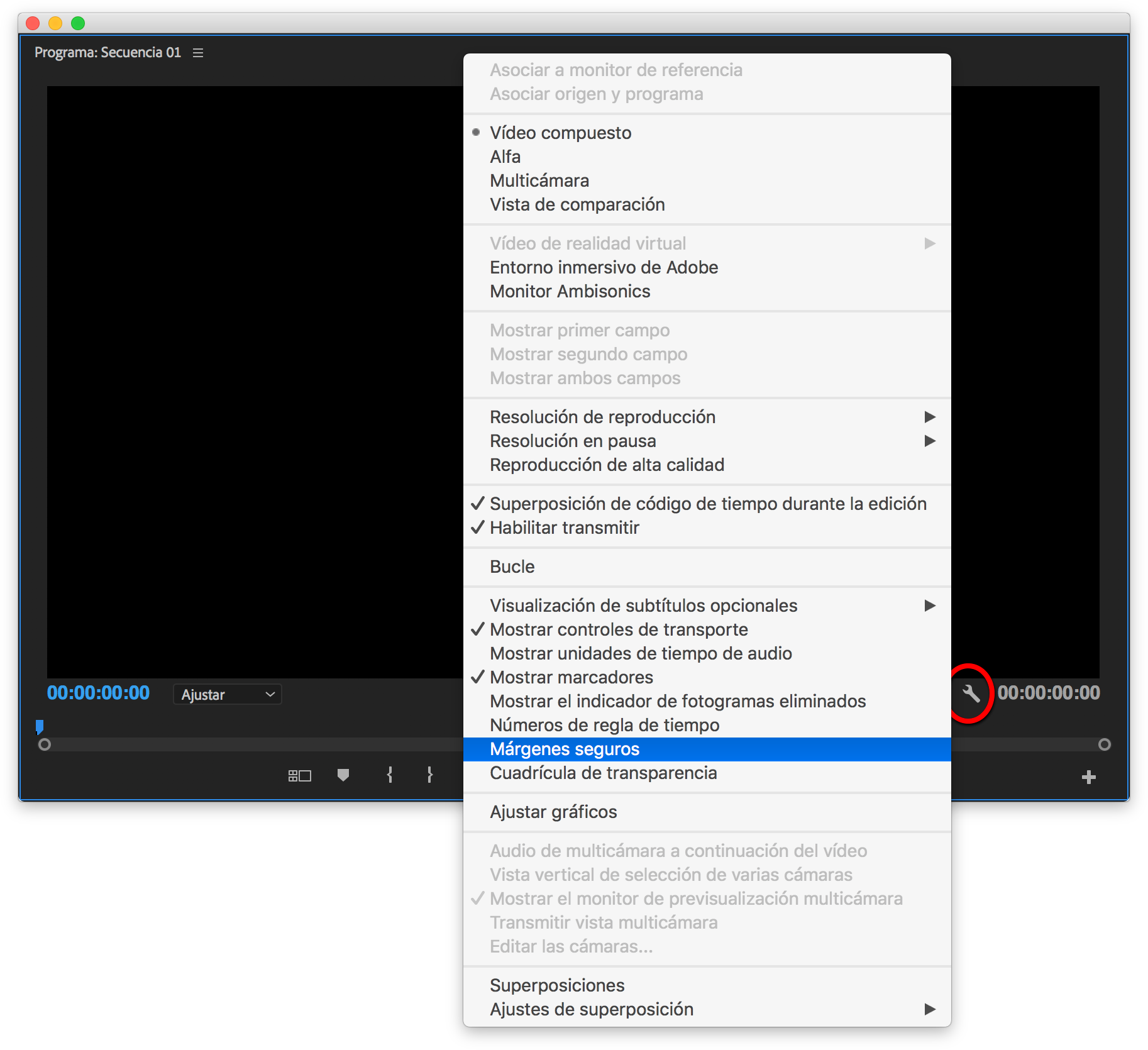Click the mark out bracket icon

(430, 775)
